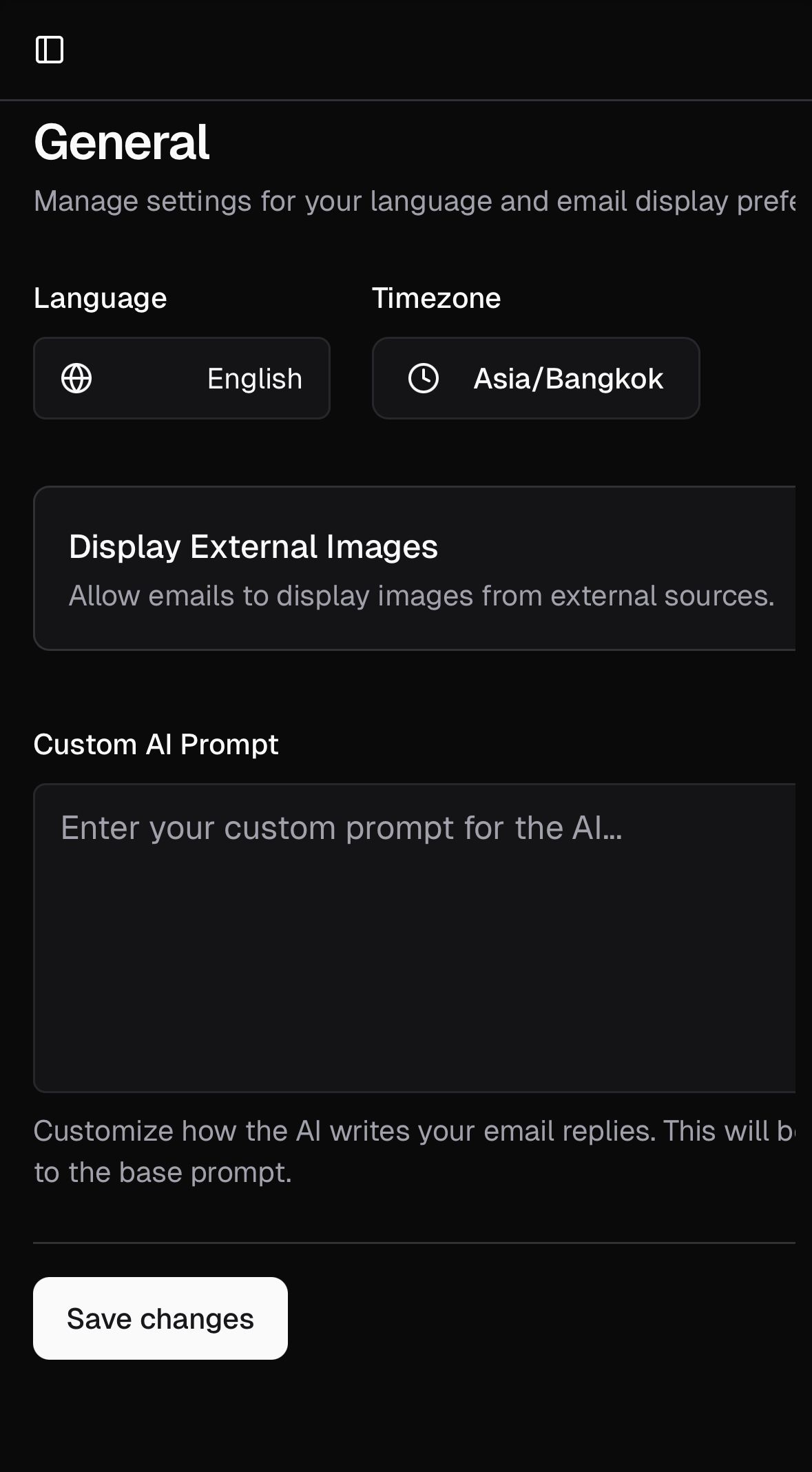
Task: Open the Language dropdown
Action: click(x=182, y=378)
